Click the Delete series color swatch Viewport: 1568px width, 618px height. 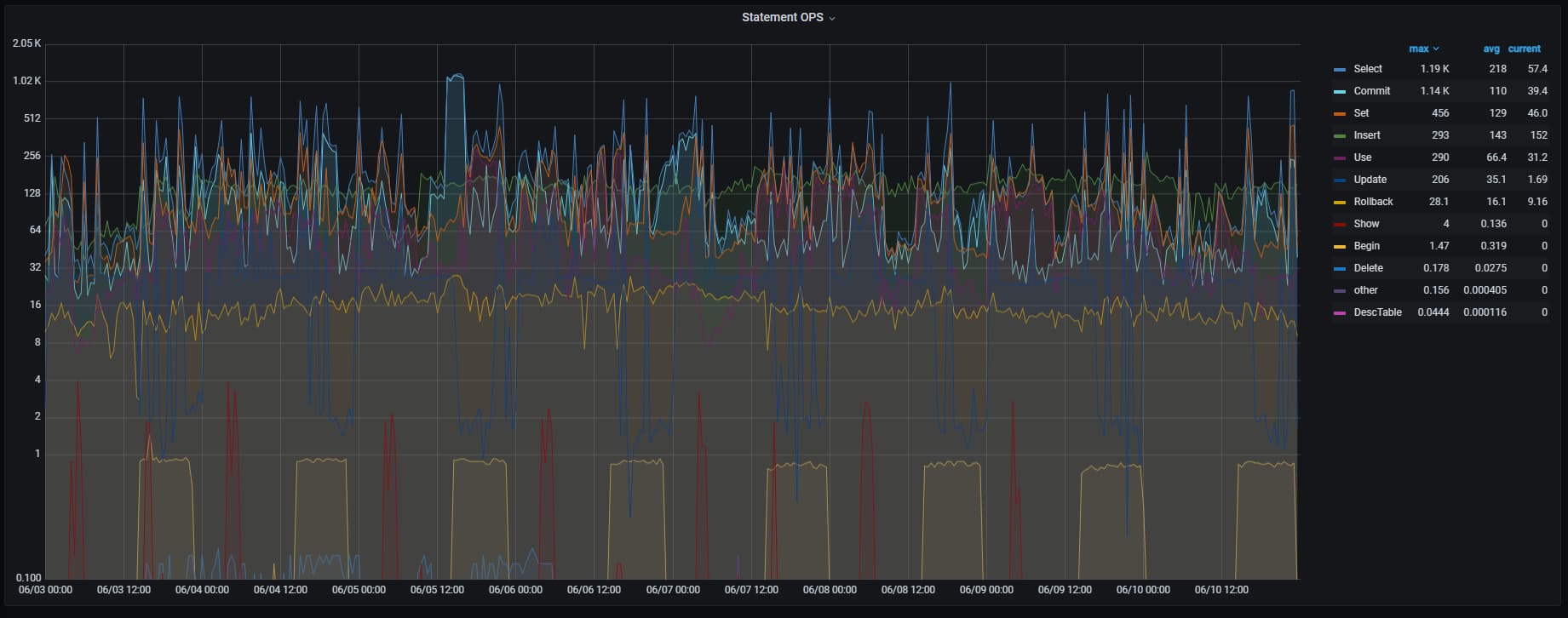coord(1340,269)
